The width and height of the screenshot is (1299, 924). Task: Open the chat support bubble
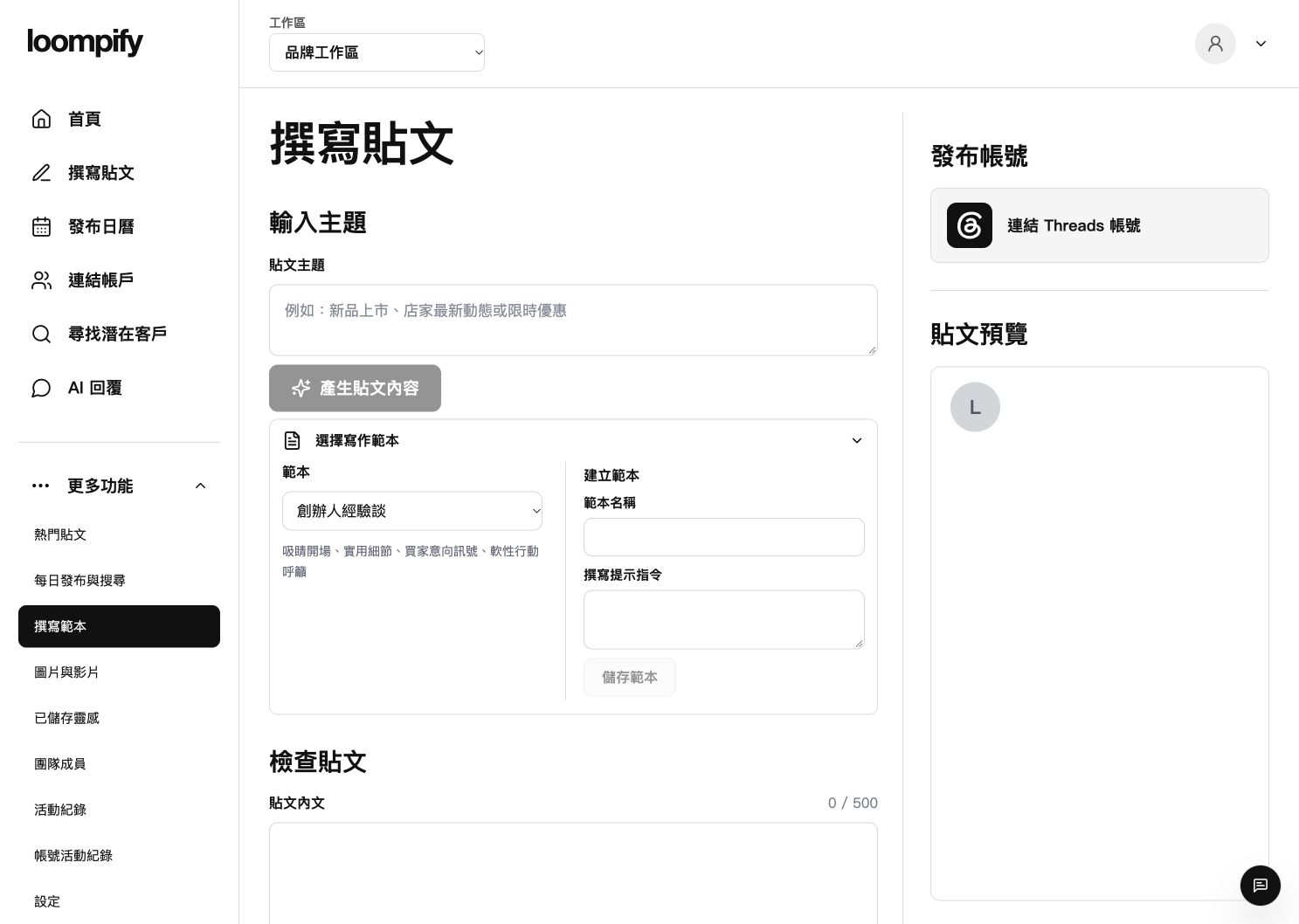(x=1260, y=886)
